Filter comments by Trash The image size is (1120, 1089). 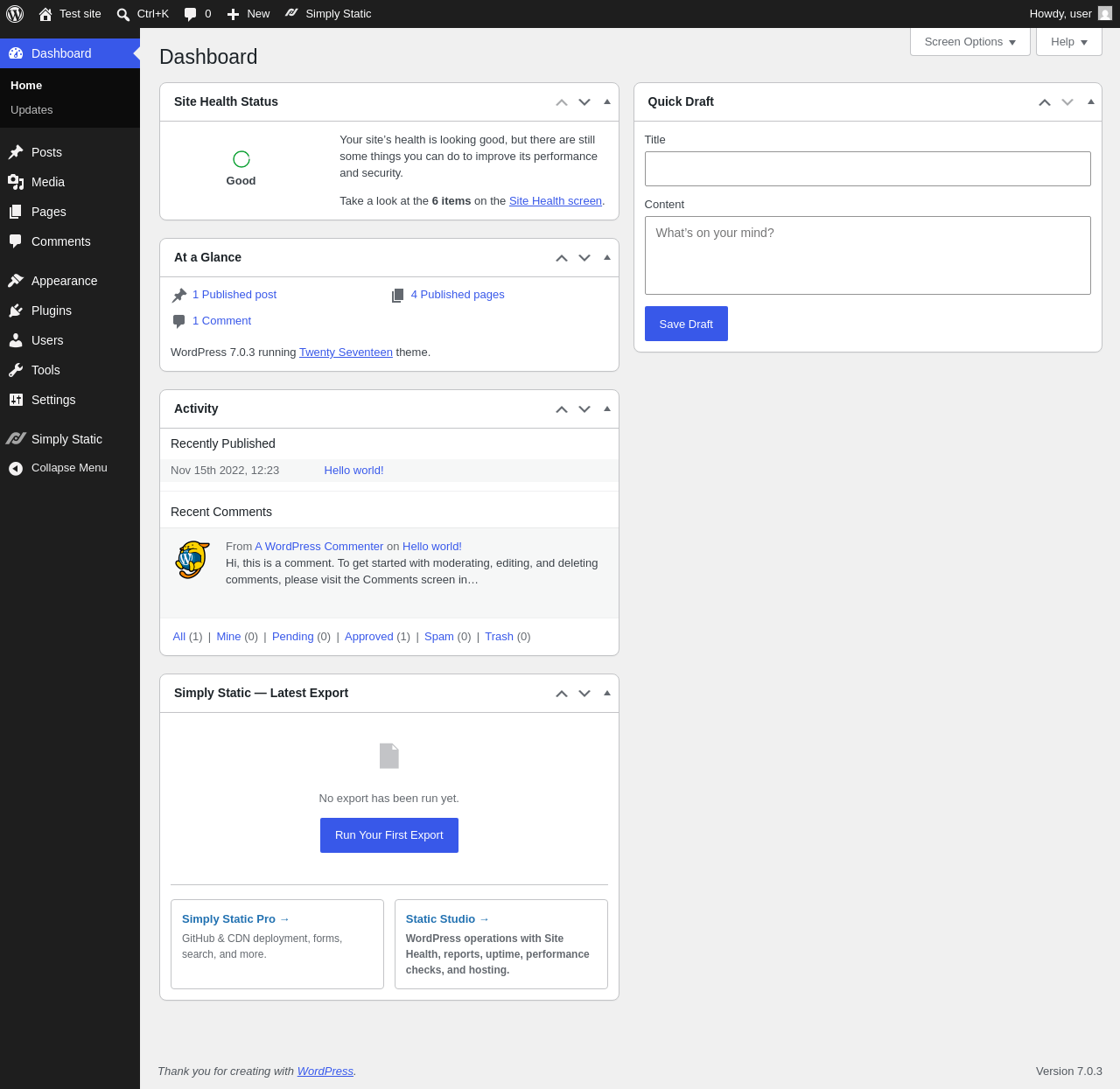coord(499,637)
